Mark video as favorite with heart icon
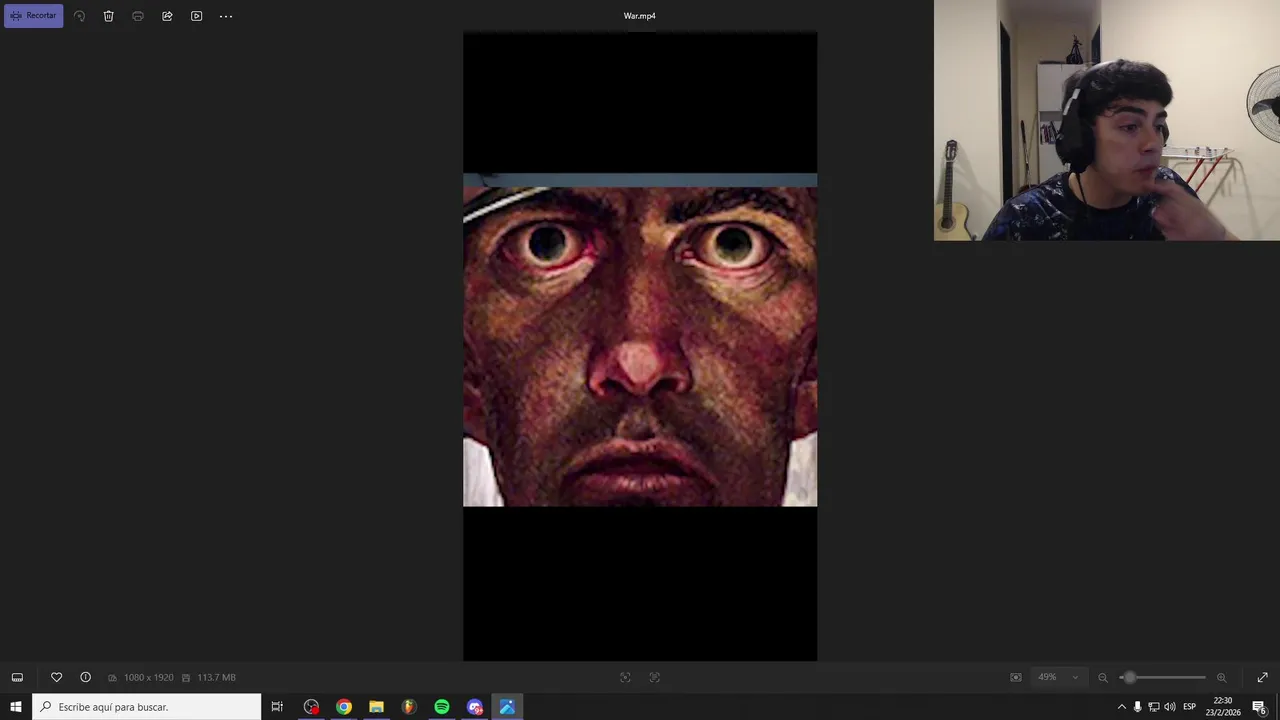Image resolution: width=1280 pixels, height=720 pixels. coord(56,677)
